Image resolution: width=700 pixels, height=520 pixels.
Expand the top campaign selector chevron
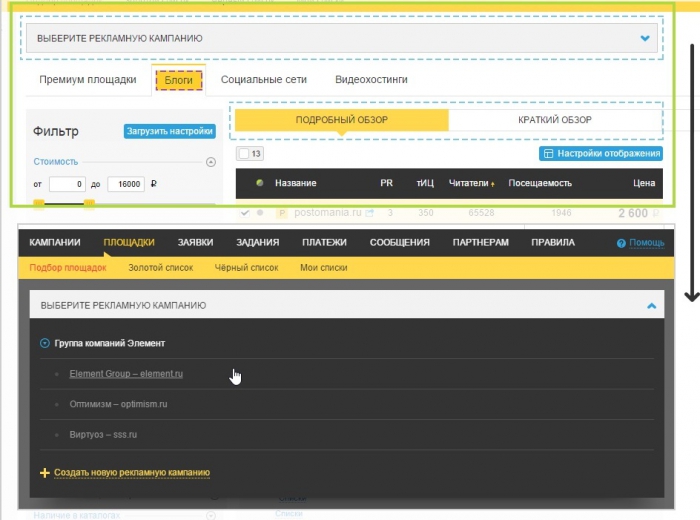click(645, 38)
